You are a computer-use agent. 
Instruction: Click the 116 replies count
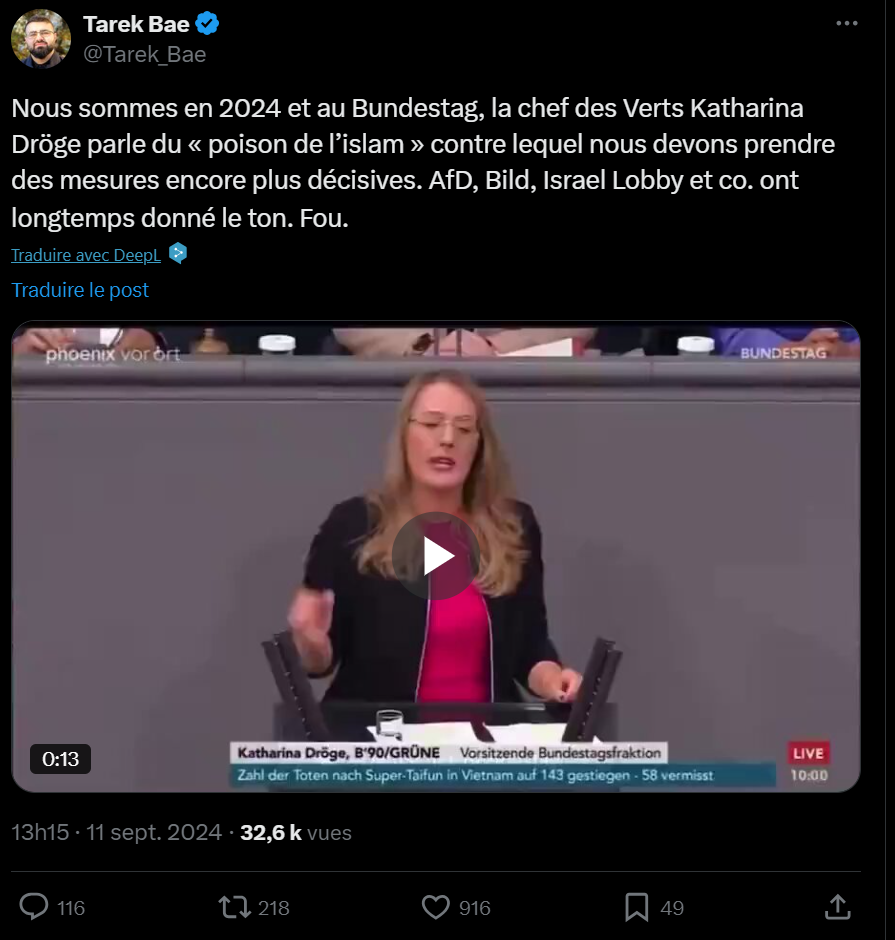coord(71,908)
